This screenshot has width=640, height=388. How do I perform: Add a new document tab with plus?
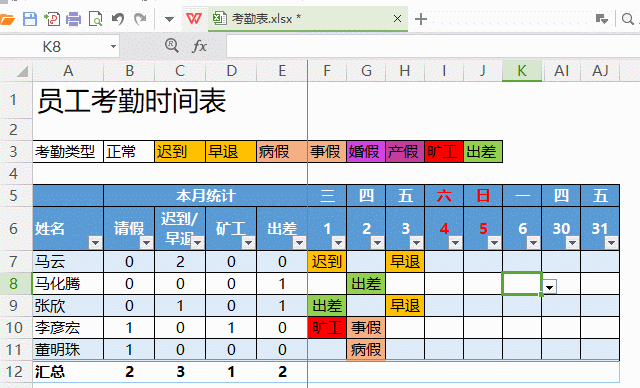pos(421,19)
